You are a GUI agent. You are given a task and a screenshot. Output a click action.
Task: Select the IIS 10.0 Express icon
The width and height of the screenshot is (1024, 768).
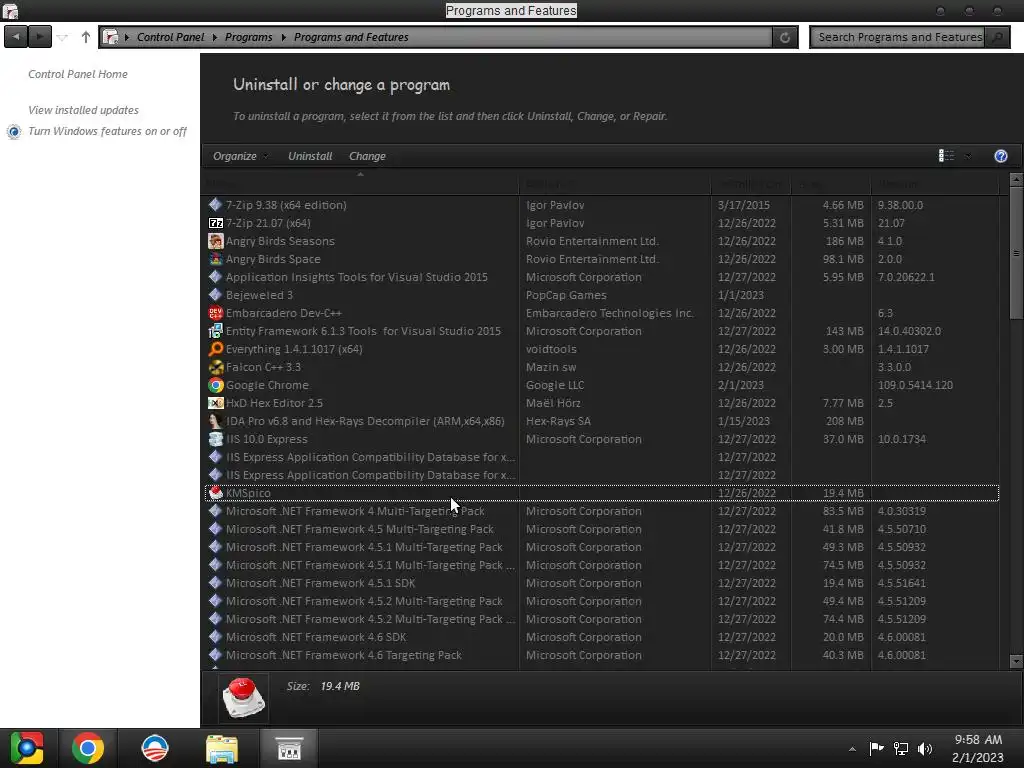216,439
